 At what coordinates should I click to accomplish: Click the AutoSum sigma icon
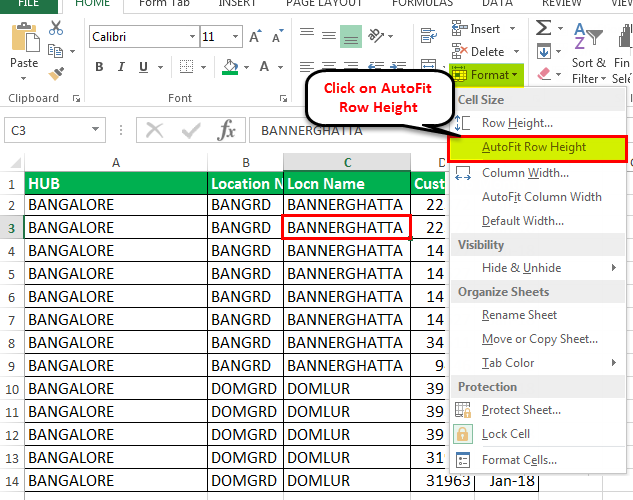pyautogui.click(x=543, y=28)
